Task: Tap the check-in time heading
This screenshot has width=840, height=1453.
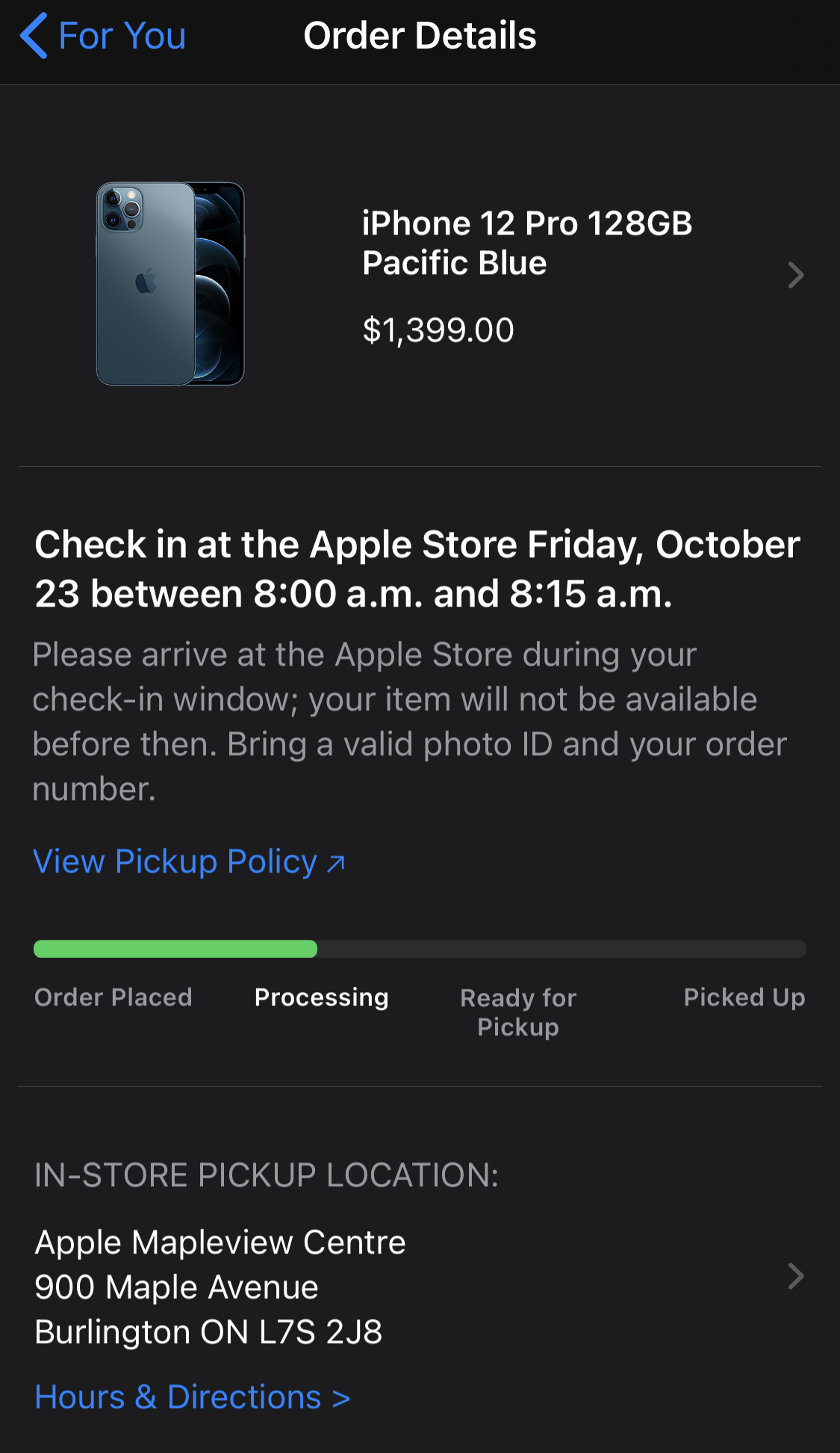Action: [417, 569]
